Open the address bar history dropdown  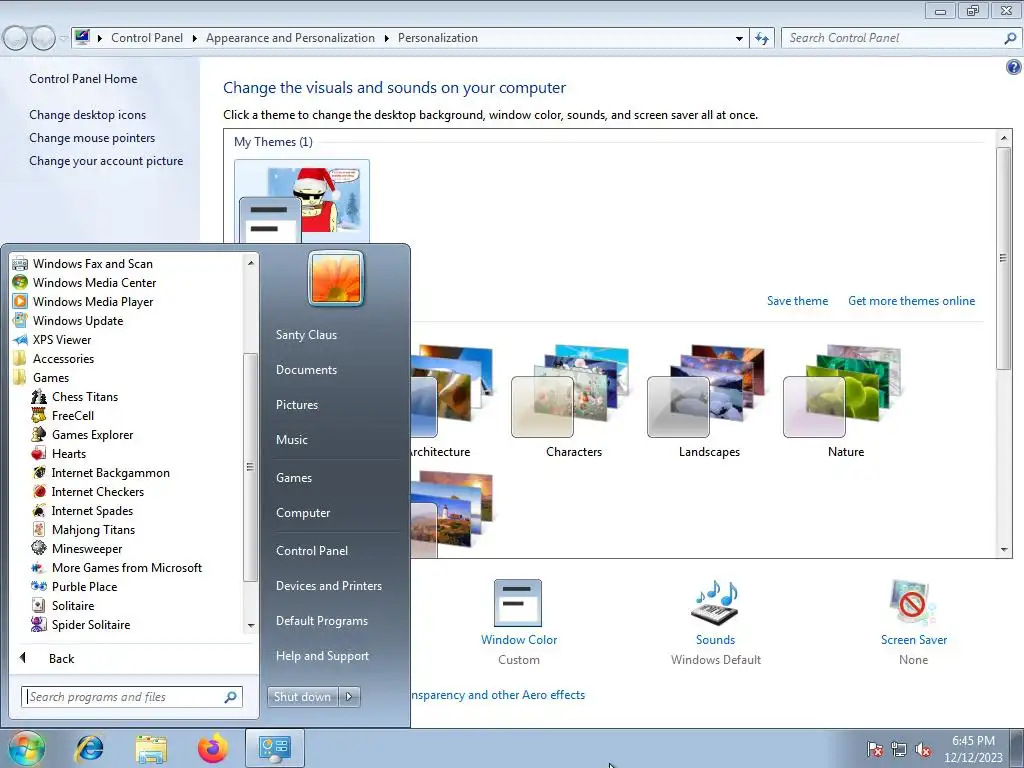click(x=739, y=39)
